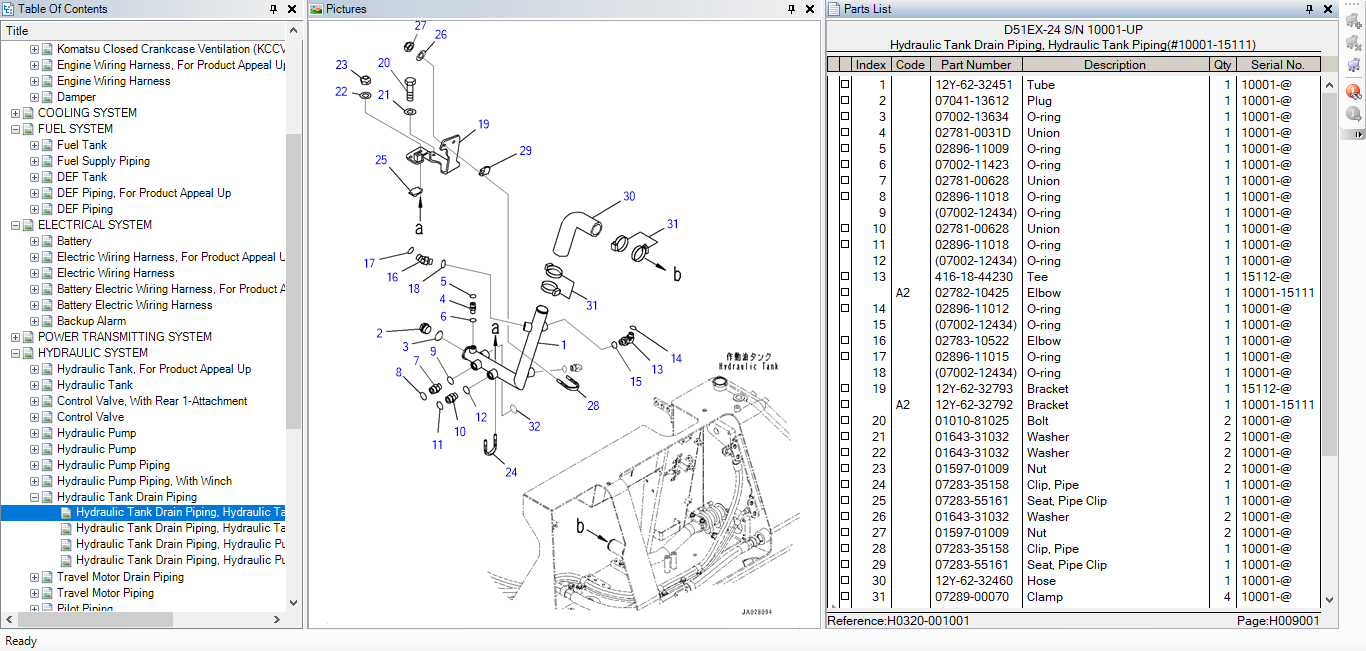Sort parts list by Description column
Image resolution: width=1366 pixels, height=651 pixels.
[1115, 65]
